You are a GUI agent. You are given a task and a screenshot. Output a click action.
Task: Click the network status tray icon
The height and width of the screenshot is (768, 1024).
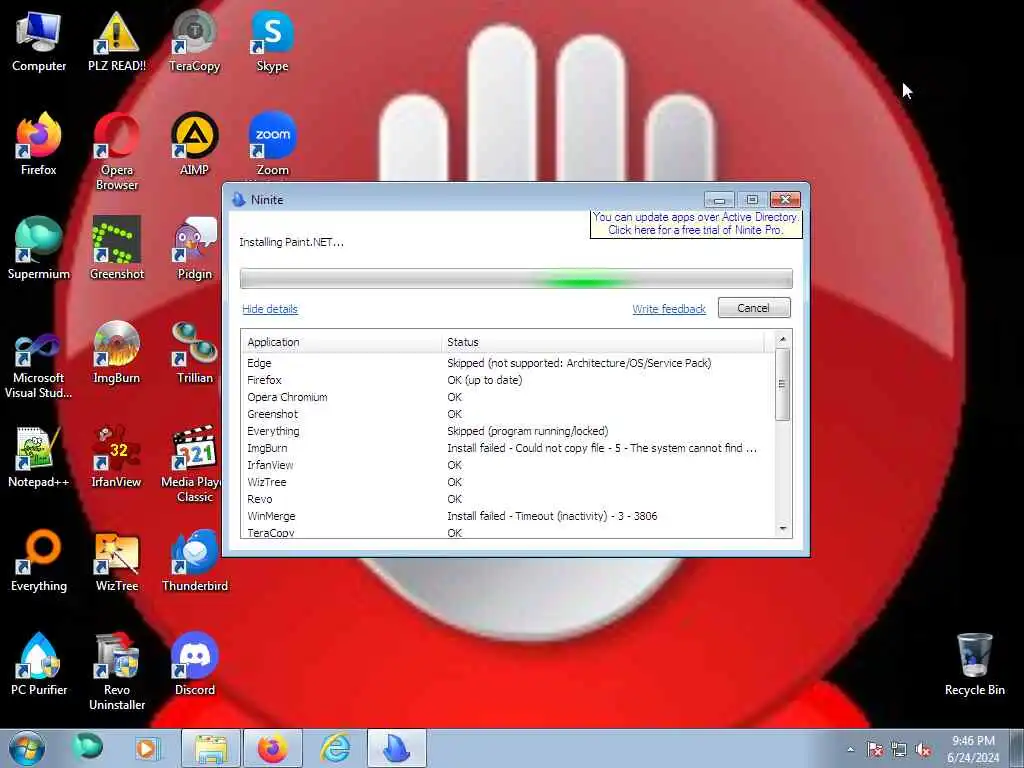point(899,750)
